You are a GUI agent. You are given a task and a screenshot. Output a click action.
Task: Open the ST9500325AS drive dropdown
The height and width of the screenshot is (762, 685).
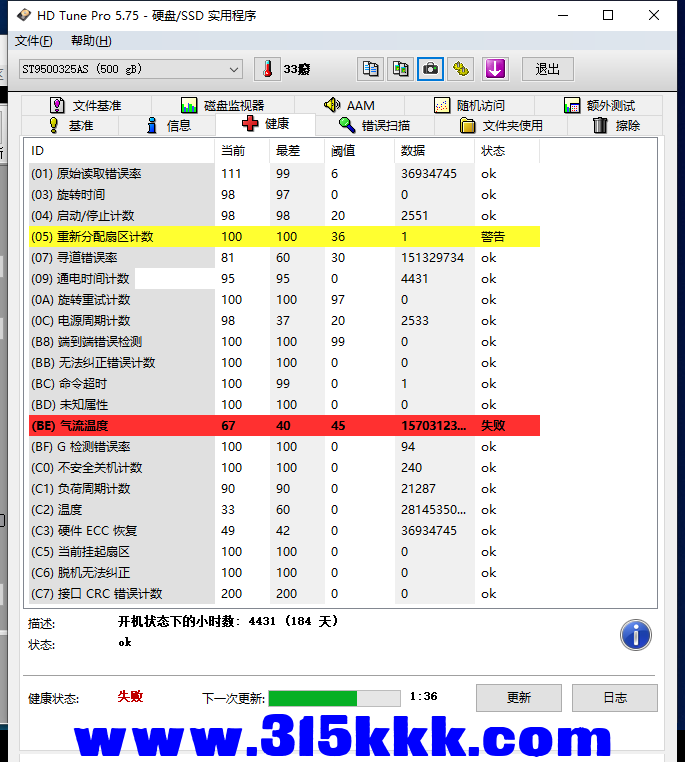click(130, 69)
